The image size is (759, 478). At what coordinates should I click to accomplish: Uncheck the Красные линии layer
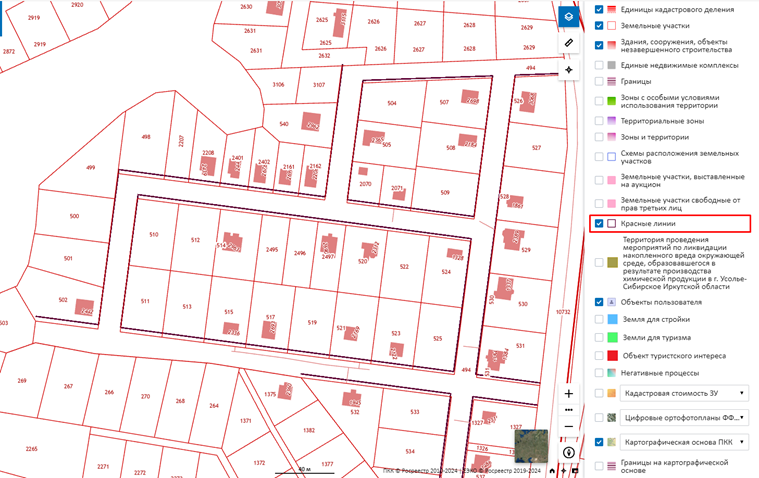tap(599, 223)
